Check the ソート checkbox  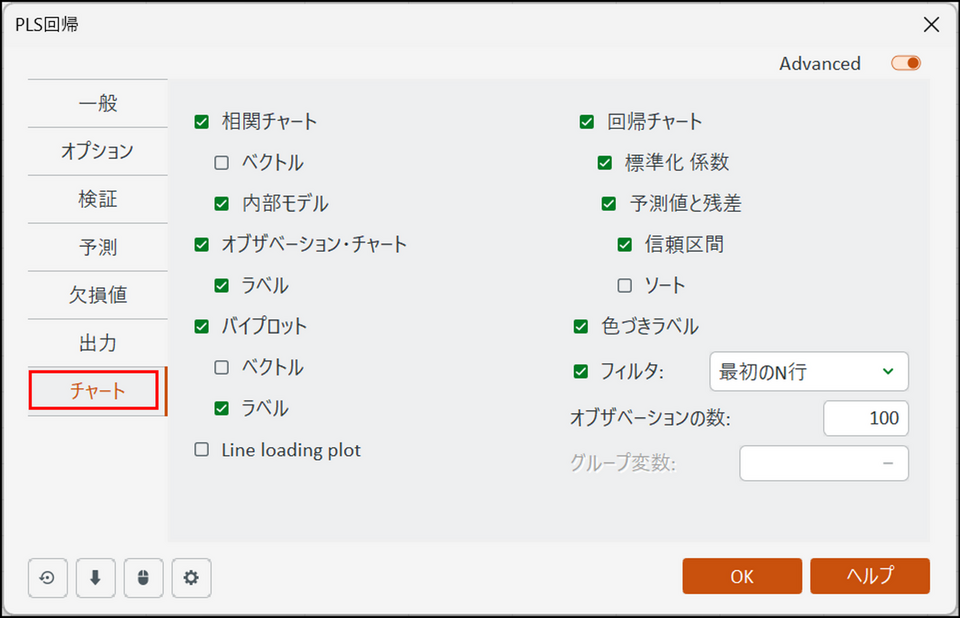coord(625,286)
